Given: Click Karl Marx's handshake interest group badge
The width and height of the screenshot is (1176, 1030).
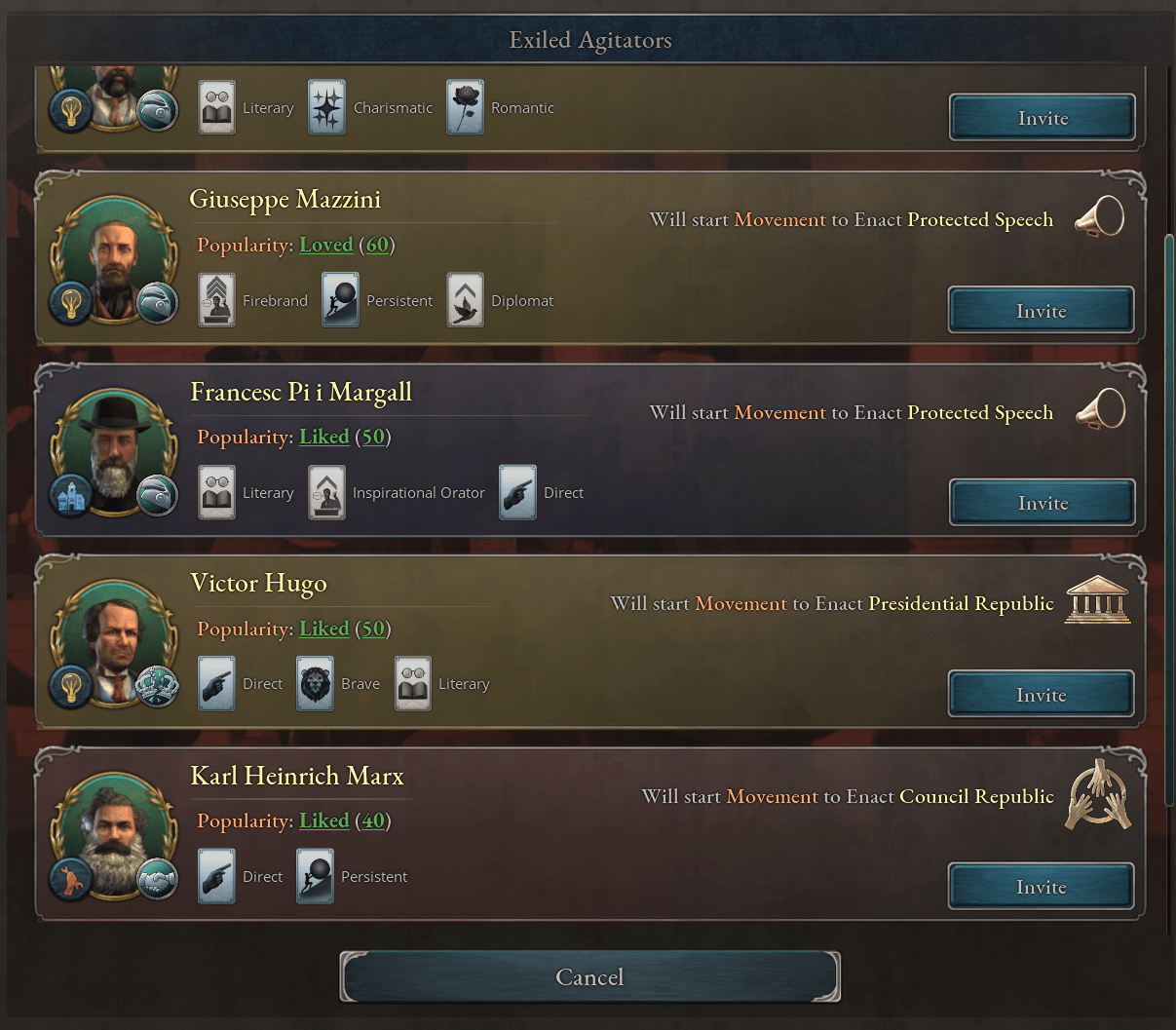Looking at the screenshot, I should tap(156, 881).
